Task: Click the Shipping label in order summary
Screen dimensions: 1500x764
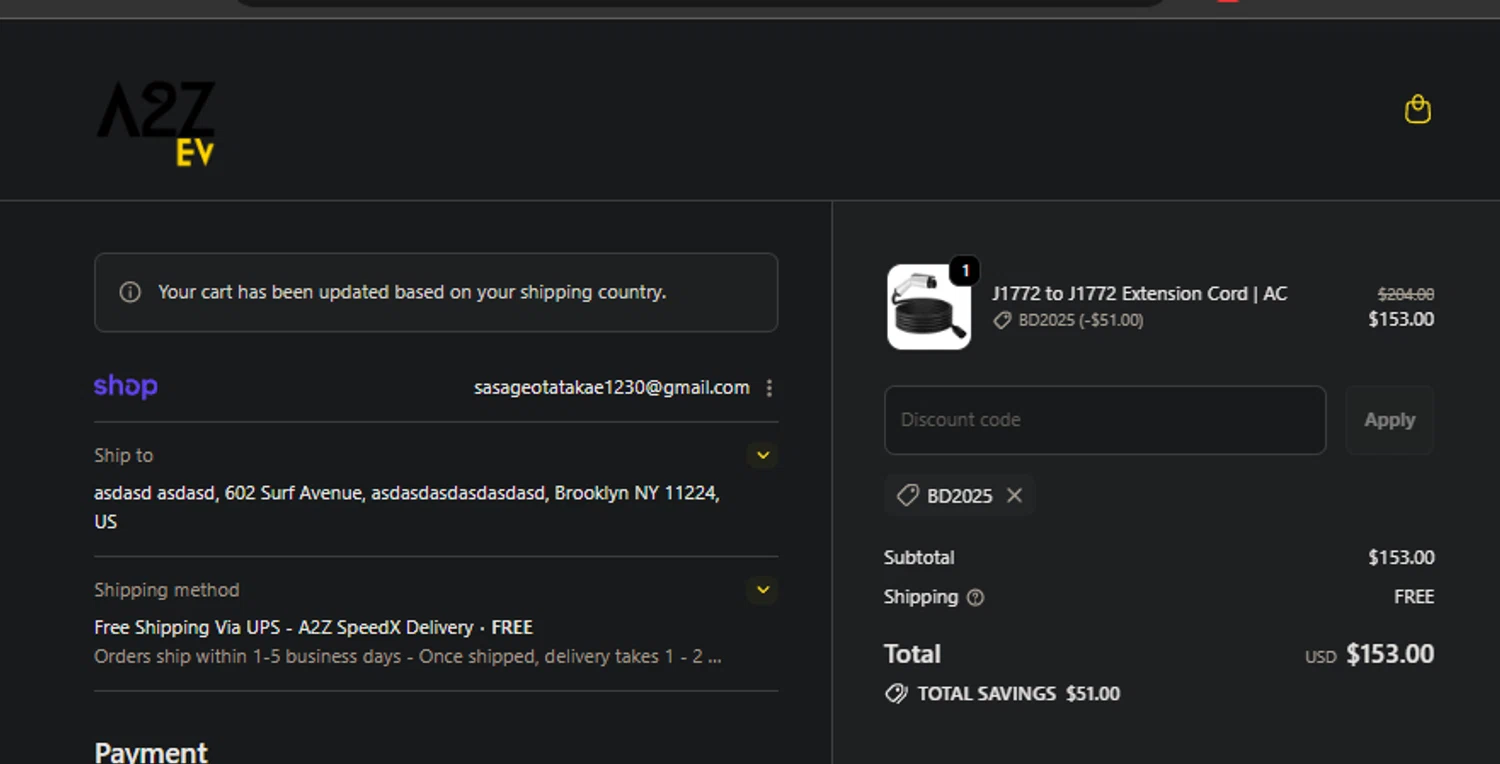Action: [921, 597]
